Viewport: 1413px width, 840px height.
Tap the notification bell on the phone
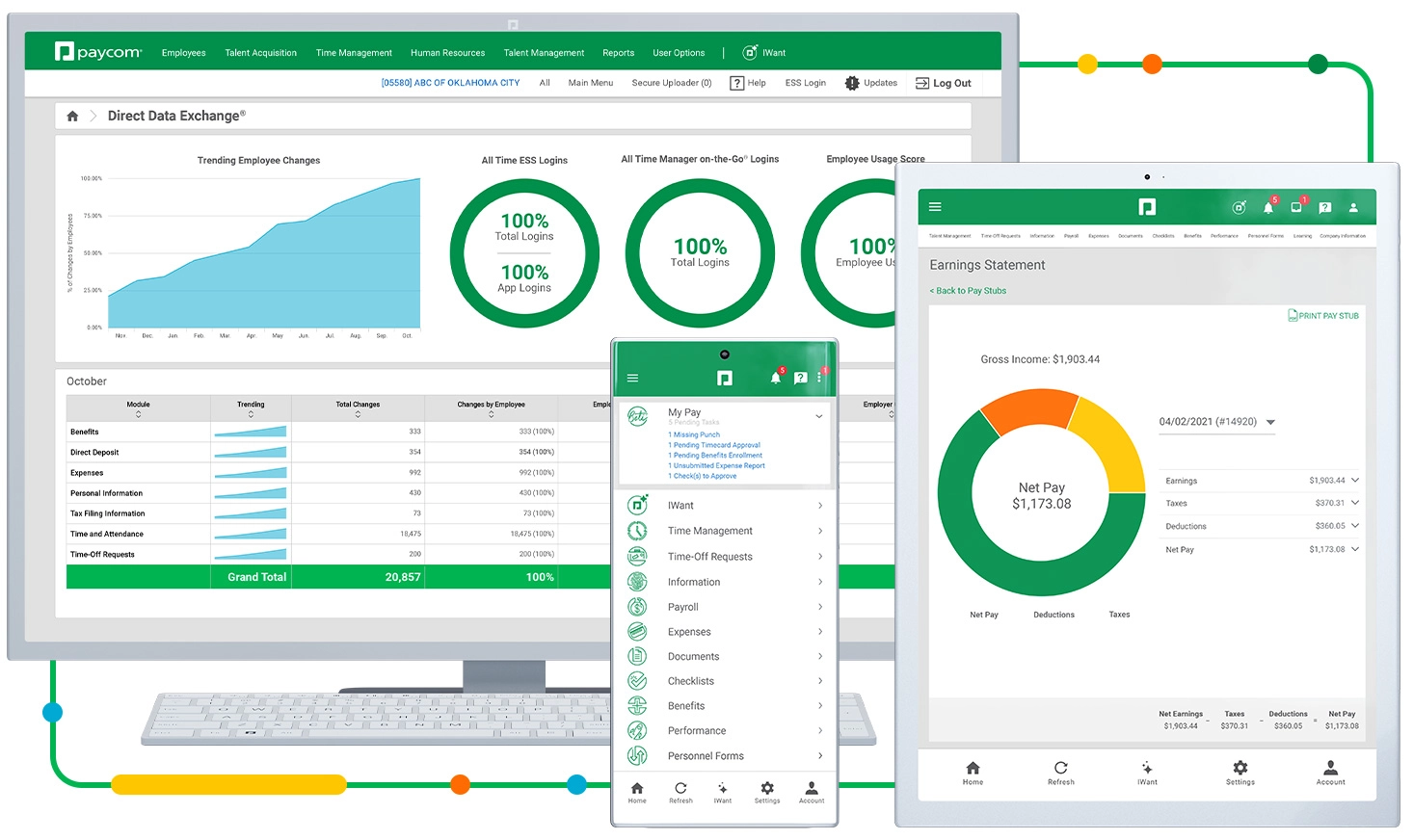tap(776, 378)
